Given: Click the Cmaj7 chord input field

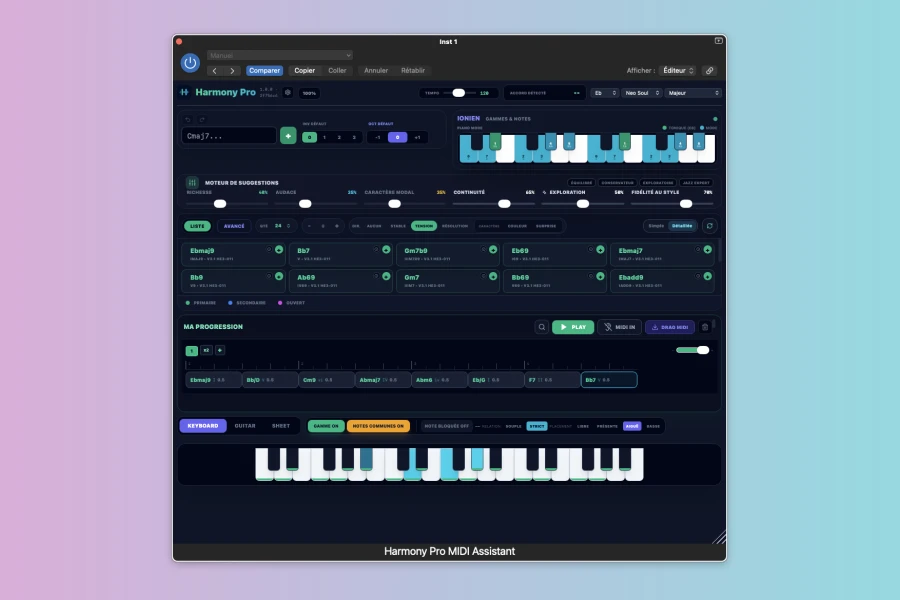Looking at the screenshot, I should pyautogui.click(x=229, y=136).
